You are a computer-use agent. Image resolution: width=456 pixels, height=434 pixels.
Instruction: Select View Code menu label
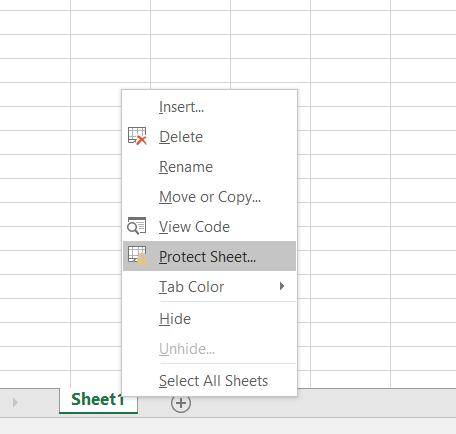click(194, 227)
